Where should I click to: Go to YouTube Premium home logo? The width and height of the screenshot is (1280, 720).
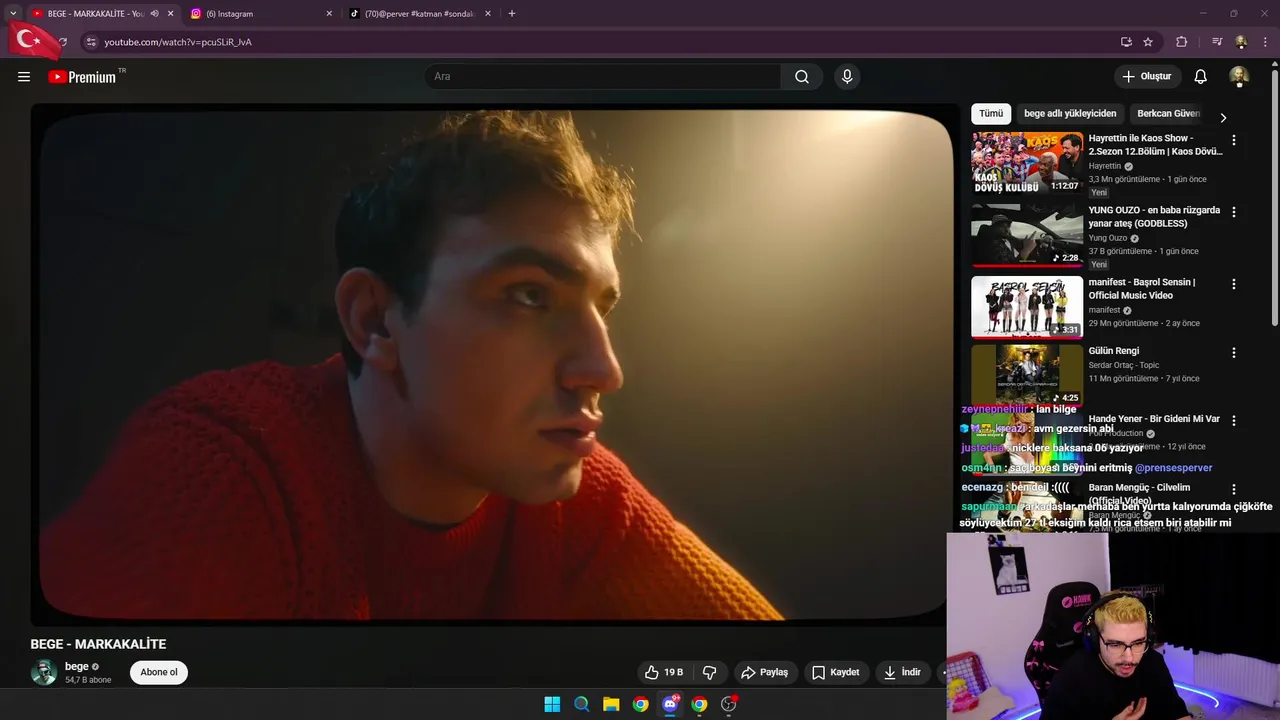(82, 77)
